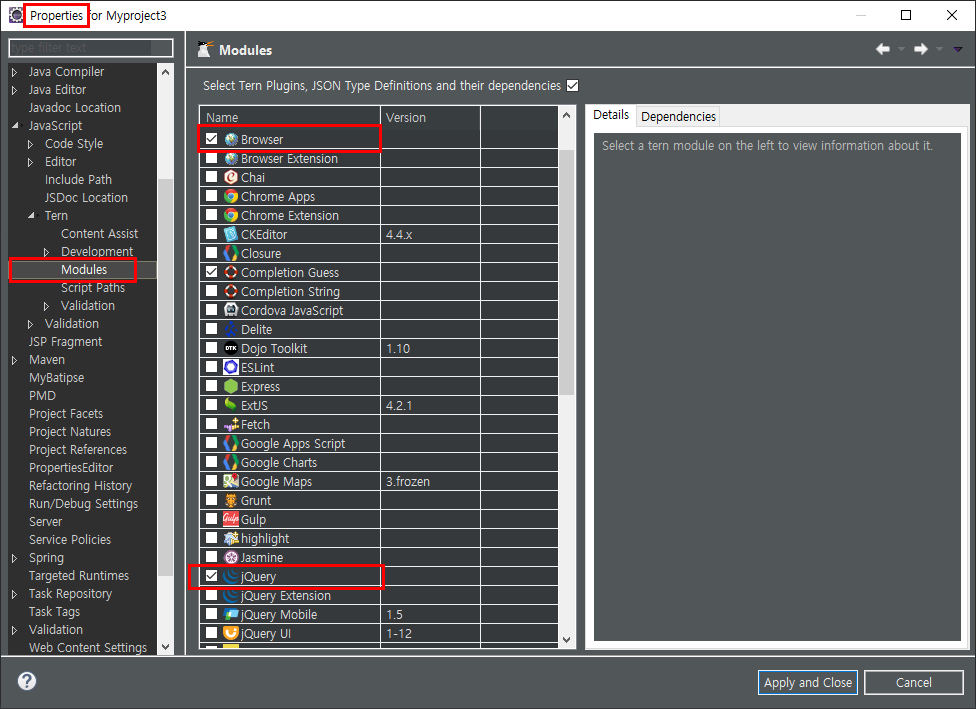Toggle the select dependencies checkbox
976x709 pixels.
(x=573, y=86)
